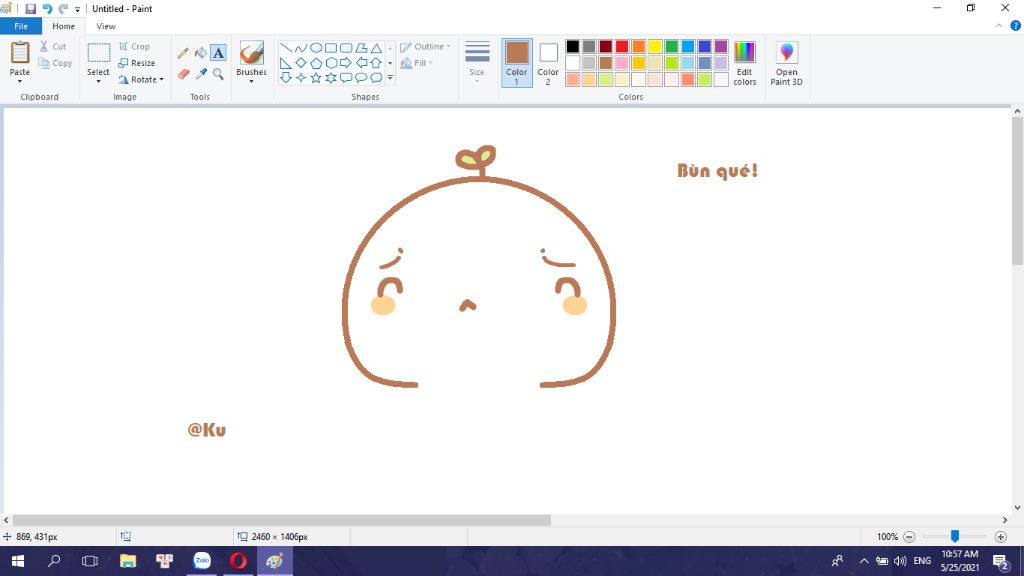
Task: Expand the Shapes gallery more arrow
Action: click(x=391, y=78)
